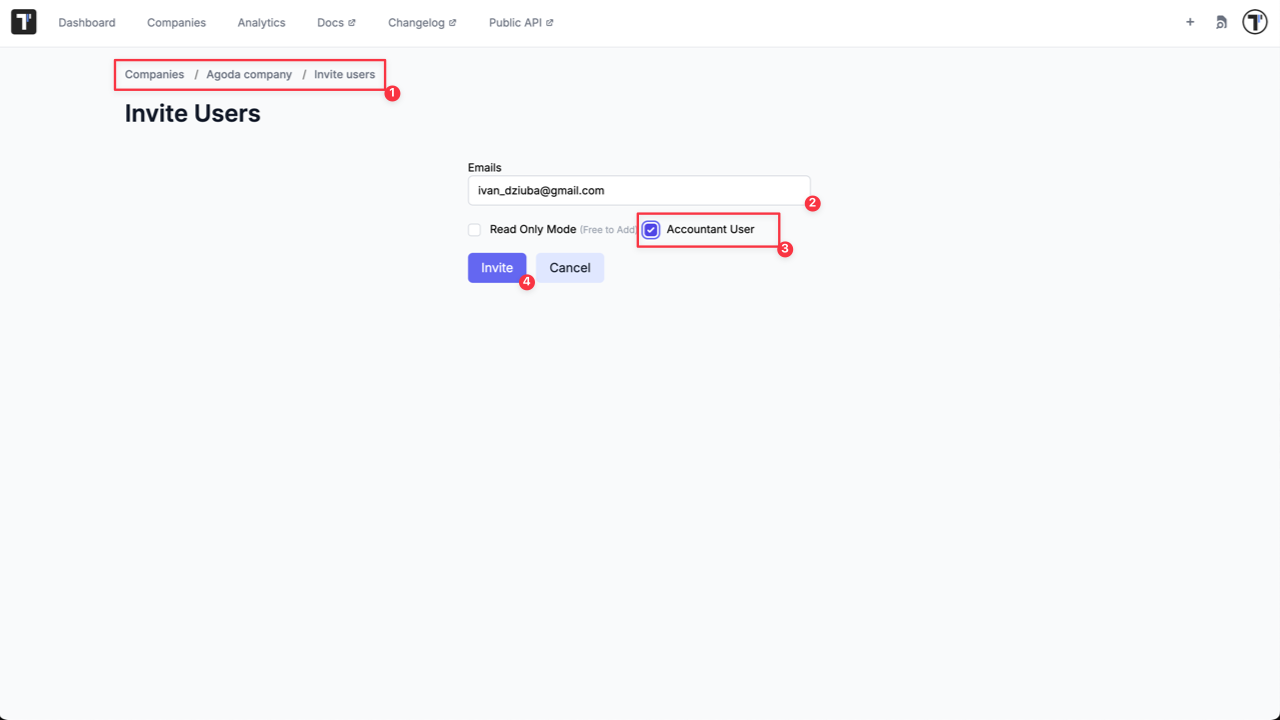Image resolution: width=1280 pixels, height=720 pixels.
Task: Open the Public API documentation
Action: [515, 22]
